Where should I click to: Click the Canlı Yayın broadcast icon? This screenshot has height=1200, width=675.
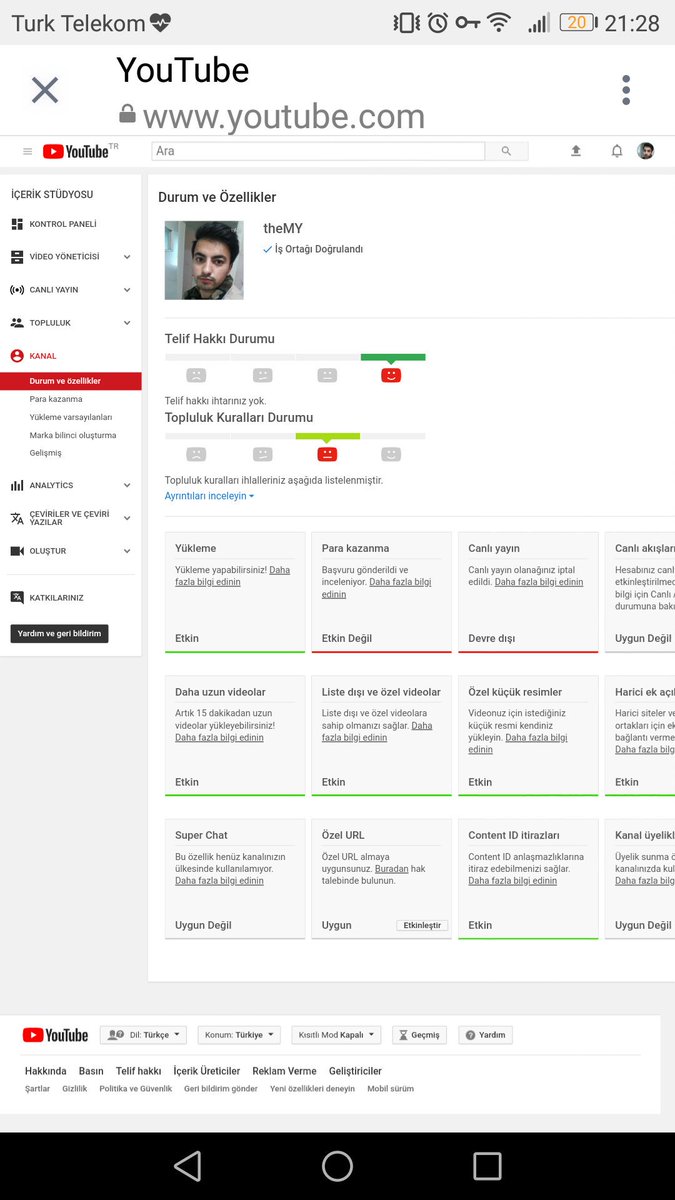click(x=17, y=290)
